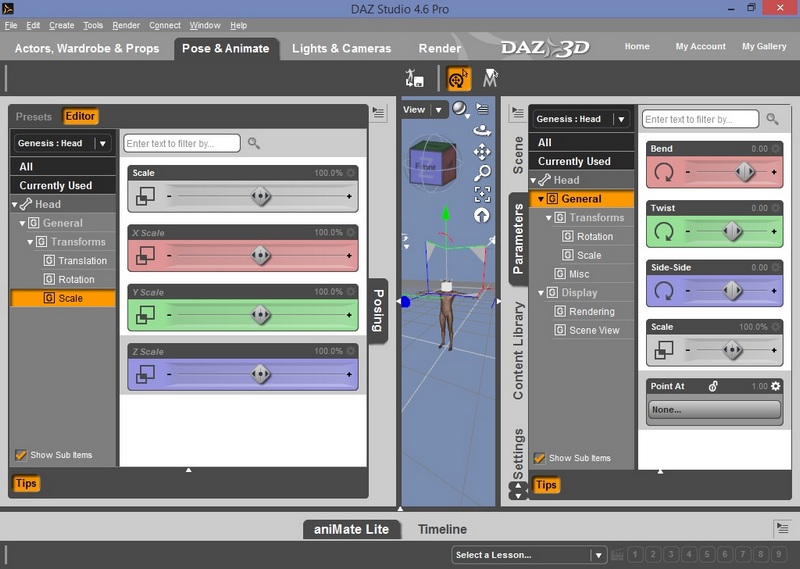Open the Timeline tab
Image resolution: width=800 pixels, height=569 pixels.
tap(442, 529)
